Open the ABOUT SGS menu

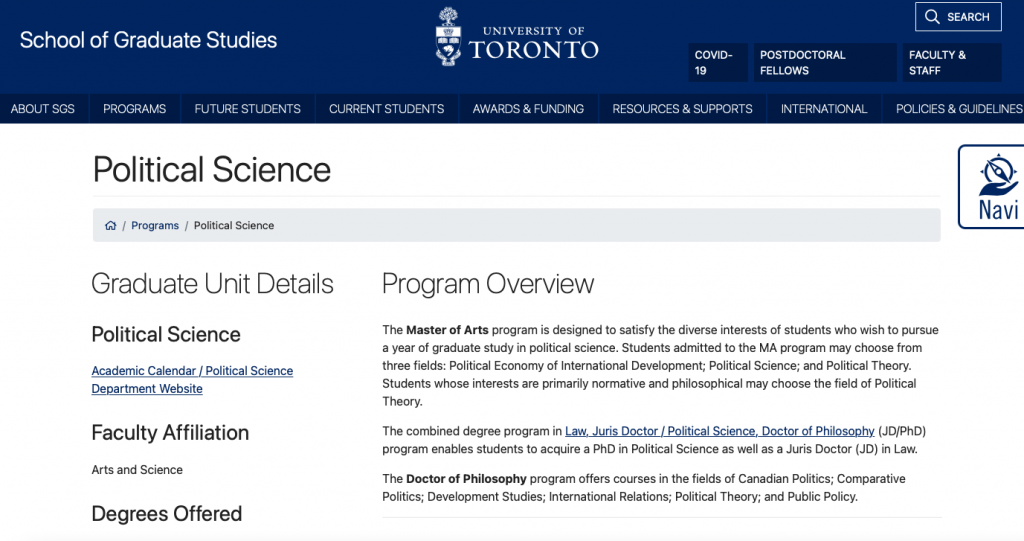pos(43,109)
